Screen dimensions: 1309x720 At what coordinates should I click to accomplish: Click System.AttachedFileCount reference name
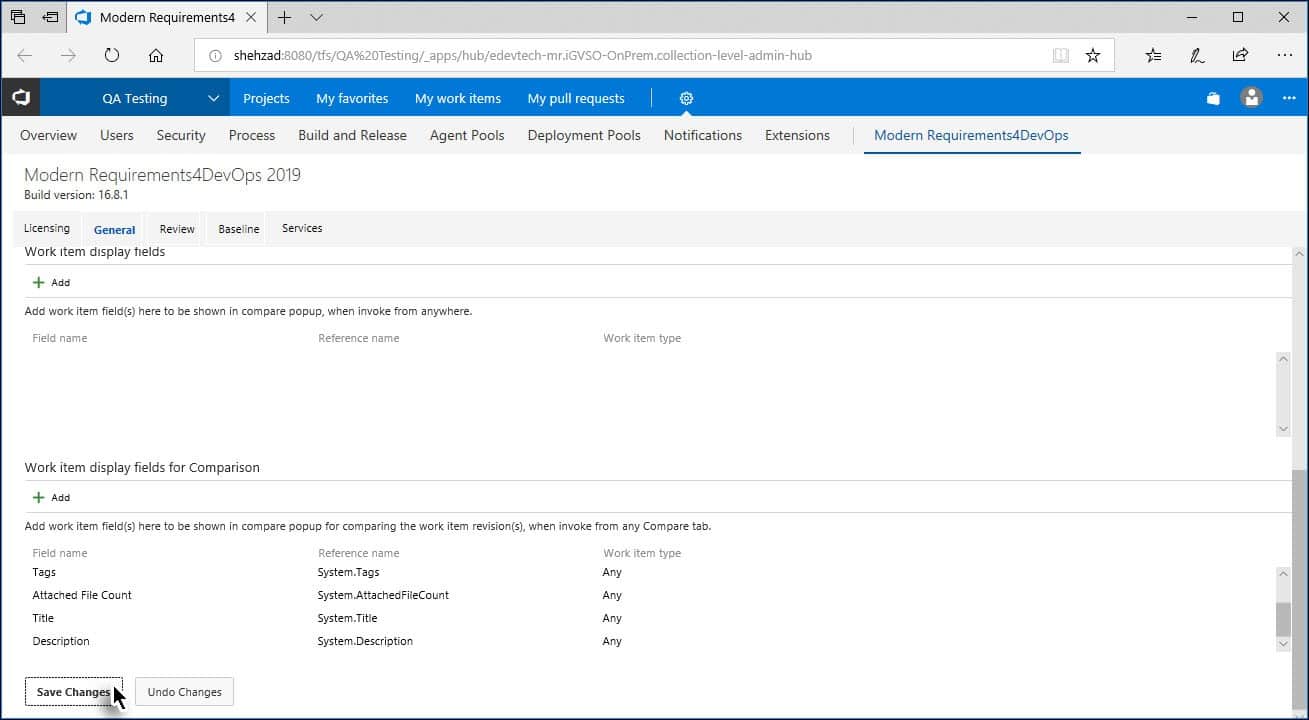click(383, 595)
